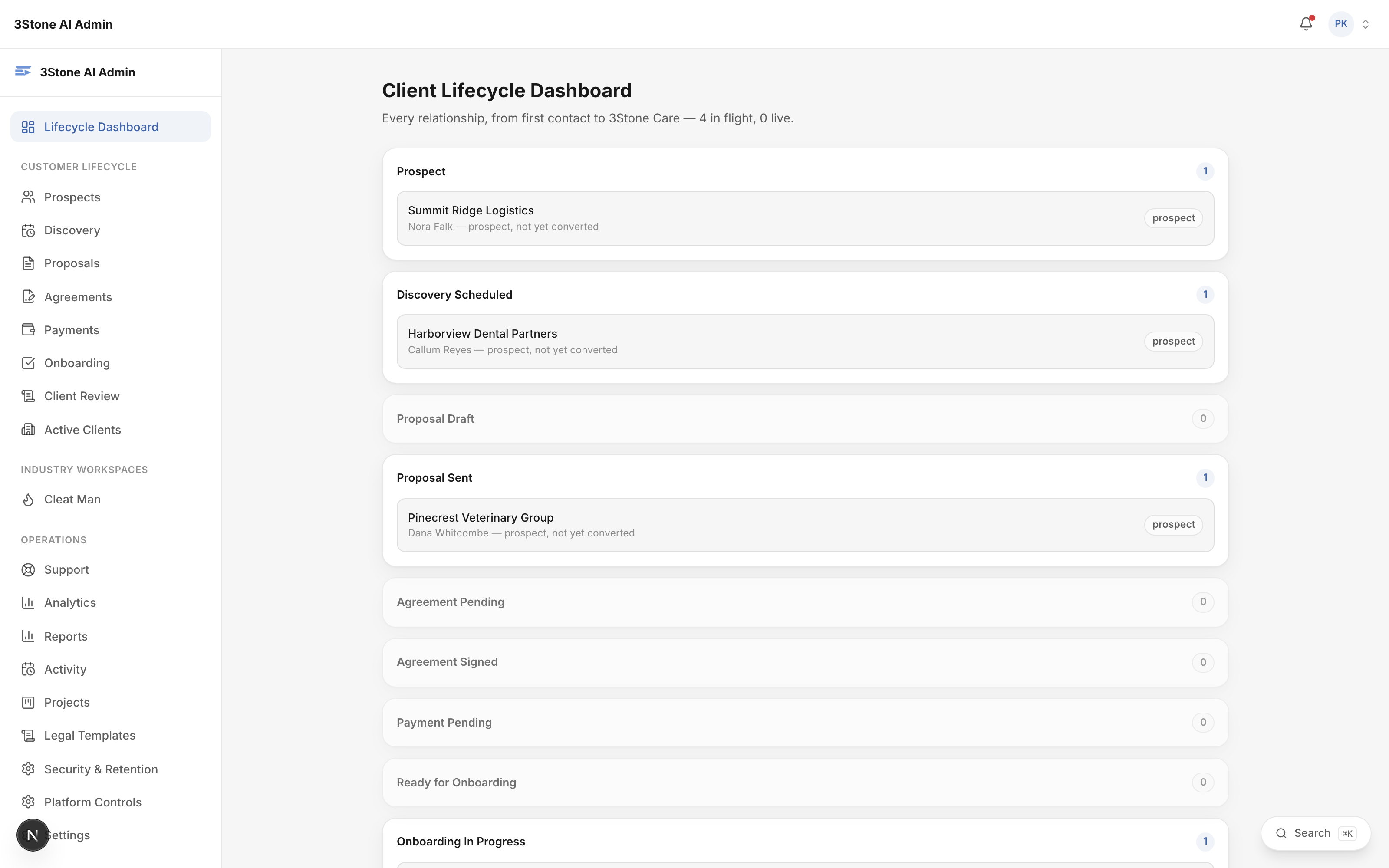The width and height of the screenshot is (1389, 868).
Task: Click prospect badge on Harborview Dental Partners
Action: tap(1173, 342)
